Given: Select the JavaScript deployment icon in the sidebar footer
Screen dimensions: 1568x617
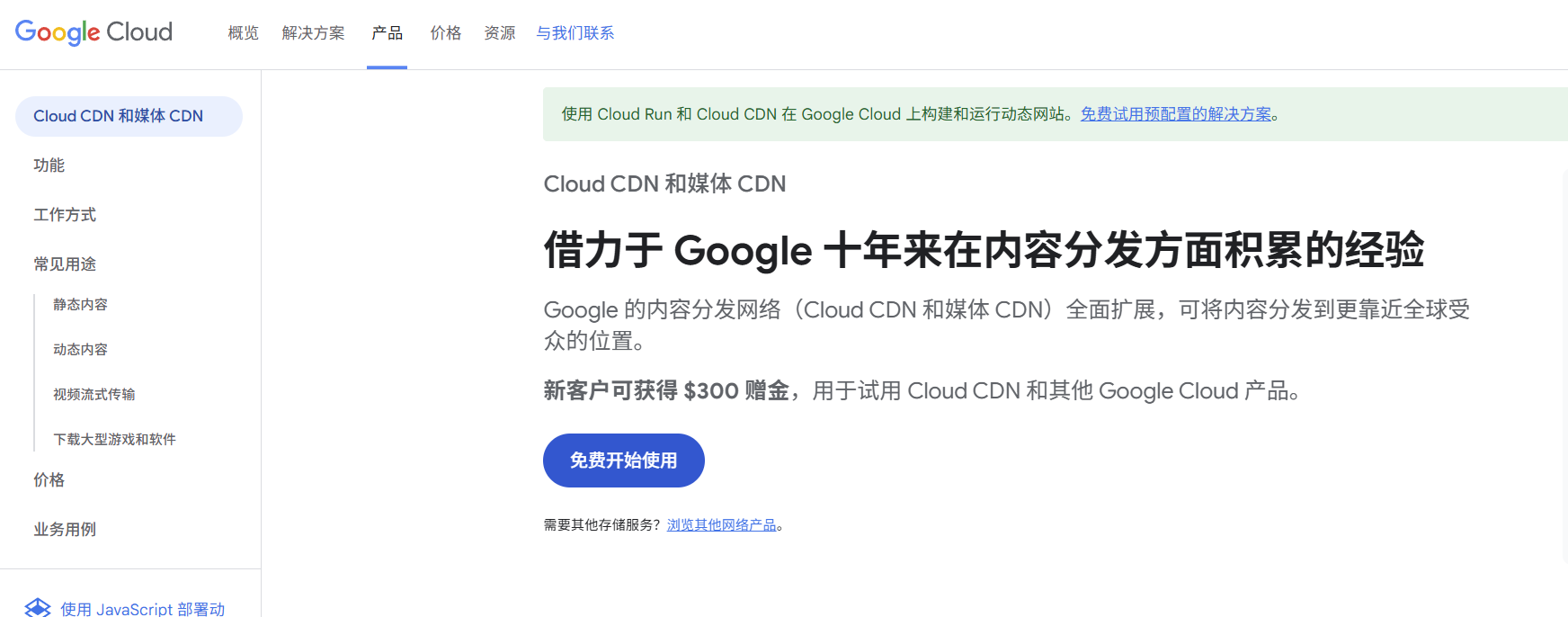Looking at the screenshot, I should 40,607.
